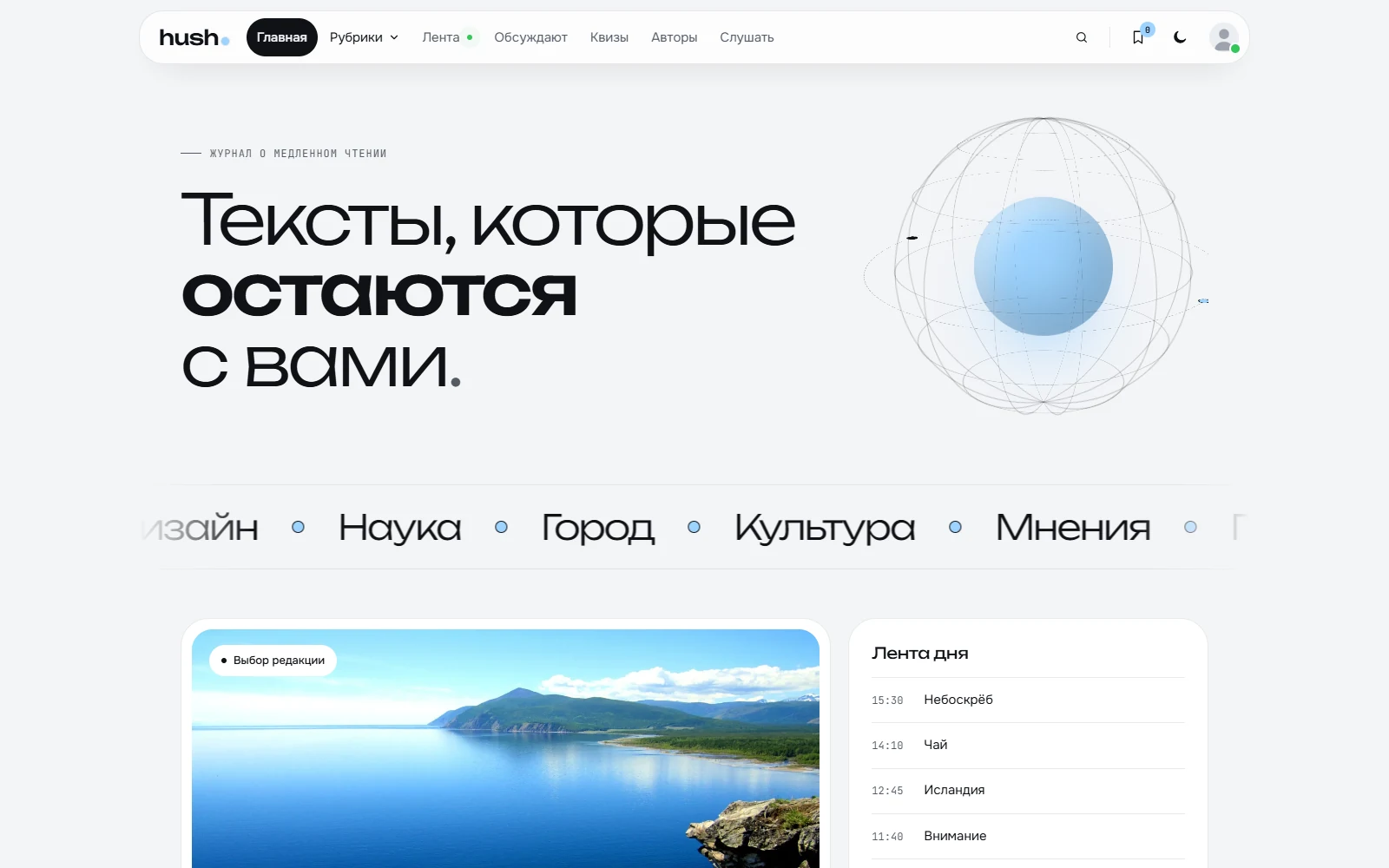Select the Наука category in ticker
Image resolution: width=1389 pixels, height=868 pixels.
[400, 527]
